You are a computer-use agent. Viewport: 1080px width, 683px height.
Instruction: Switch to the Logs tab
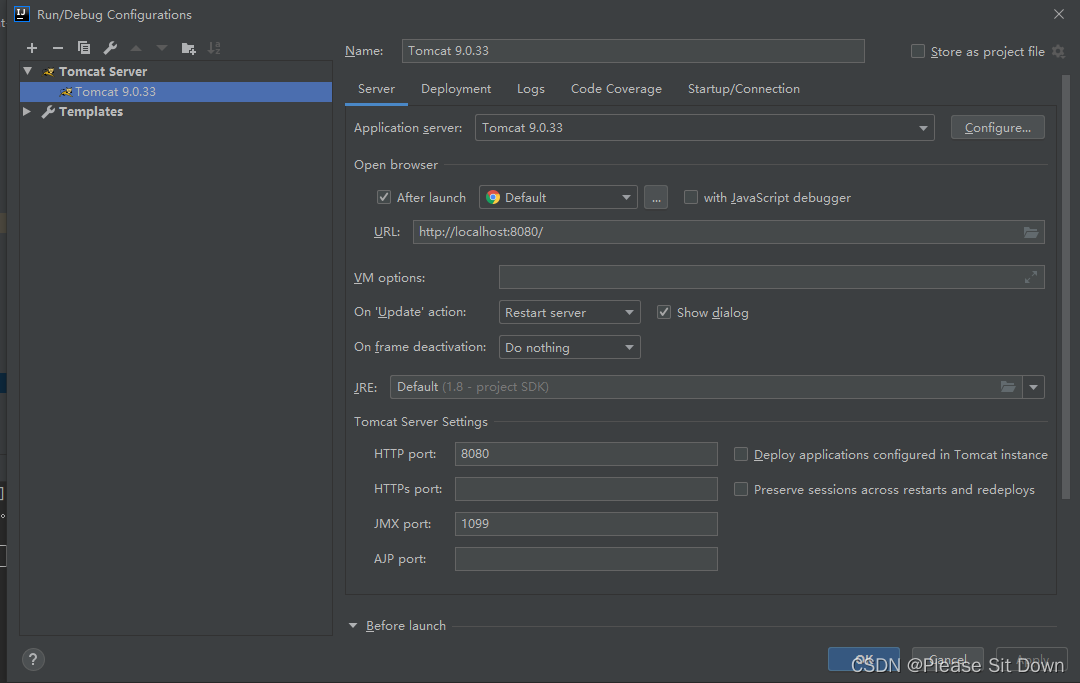point(530,89)
